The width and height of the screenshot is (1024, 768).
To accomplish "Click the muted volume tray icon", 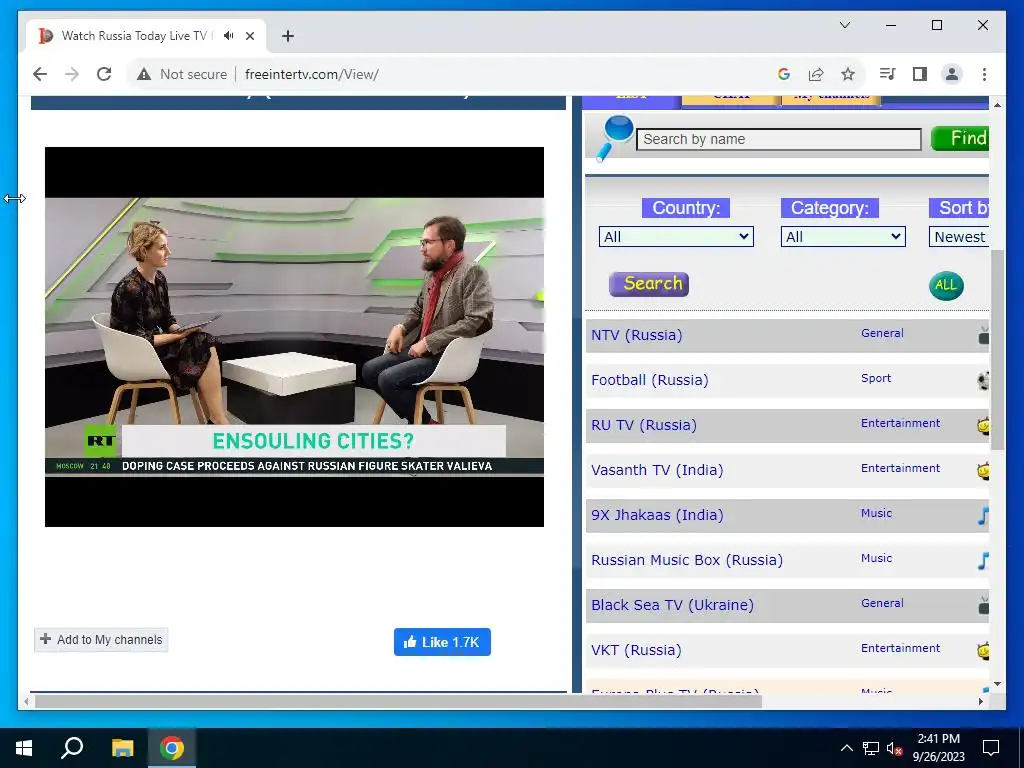I will (895, 748).
